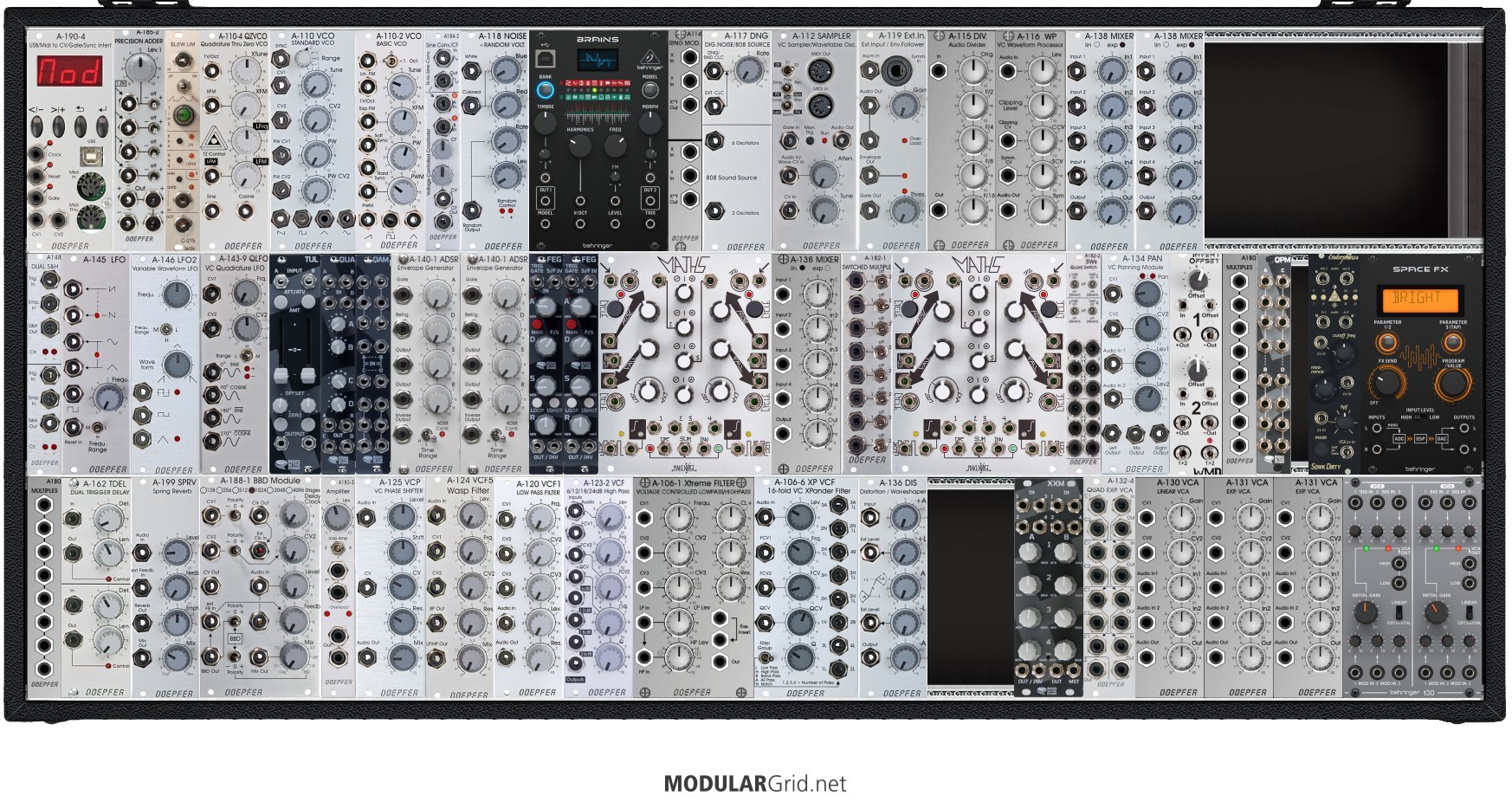Click the Random Output jack on A-118 Noise
1512x802 pixels.
[471, 210]
